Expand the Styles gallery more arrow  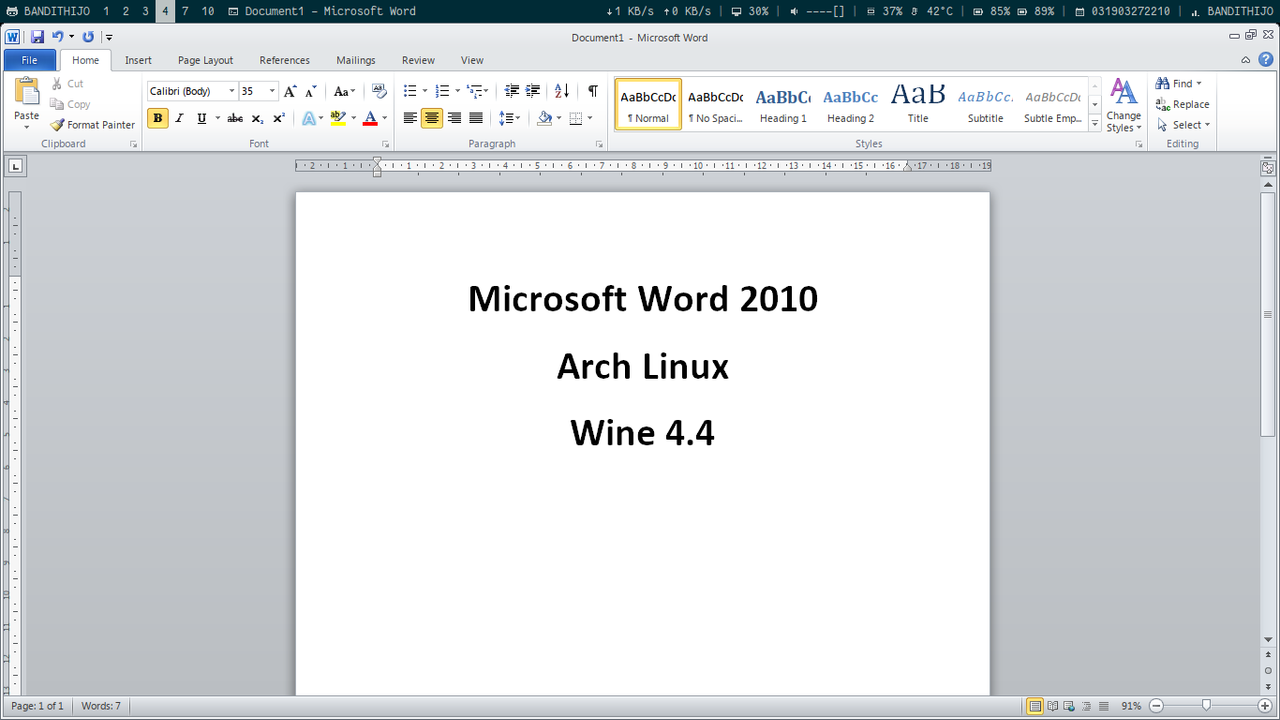click(x=1095, y=124)
